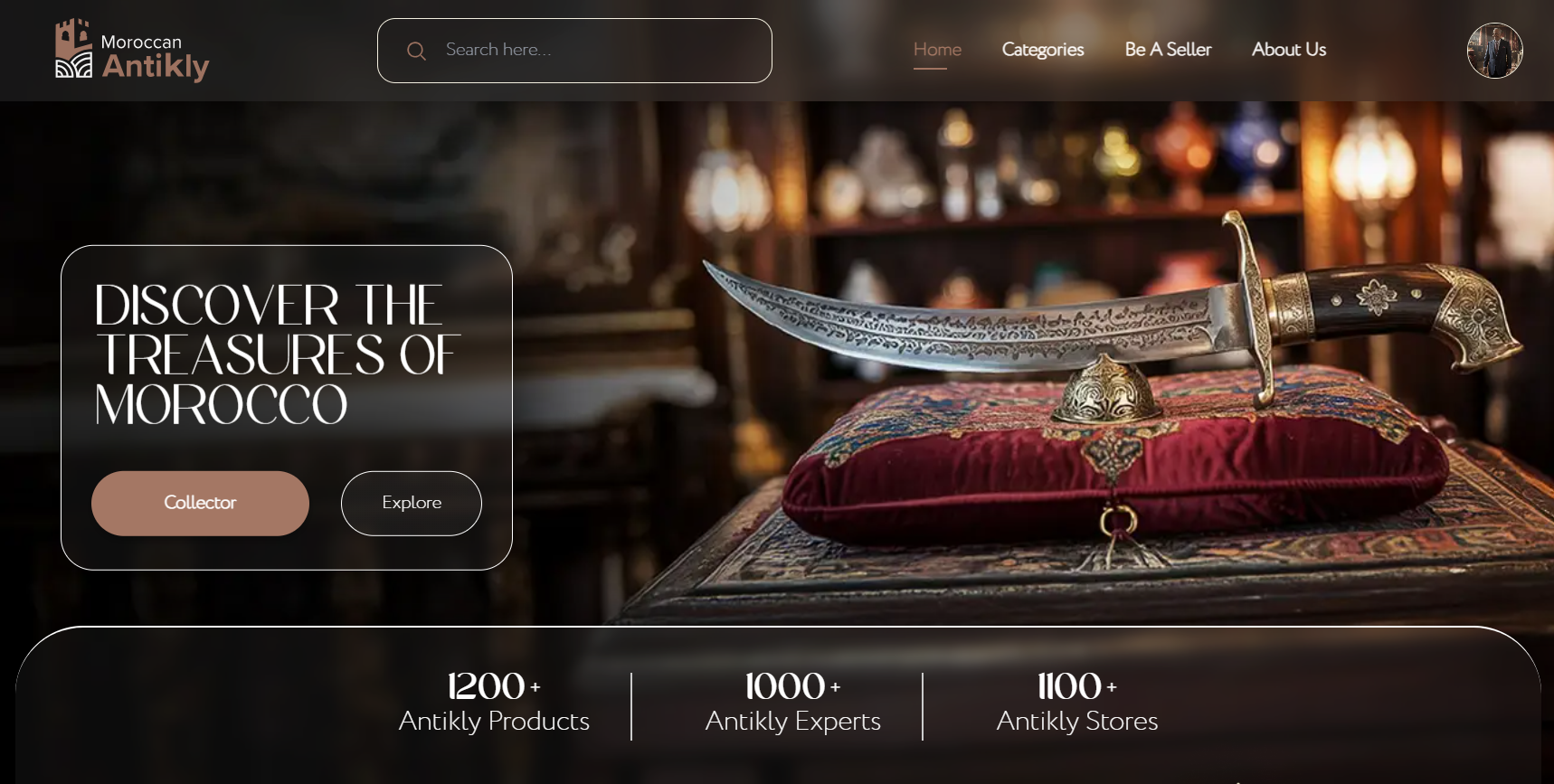Click the small brass dagger stand
1554x784 pixels.
[x=1107, y=390]
